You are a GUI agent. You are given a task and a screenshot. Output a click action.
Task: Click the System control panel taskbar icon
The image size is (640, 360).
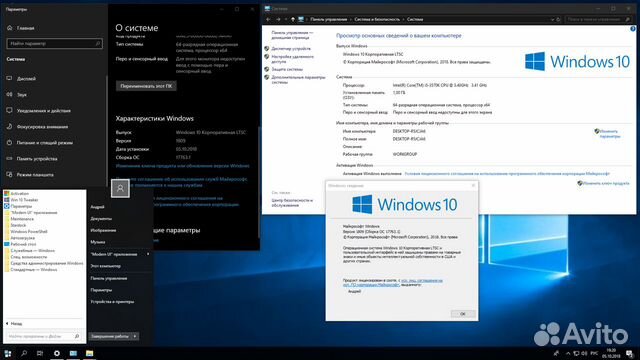point(73,353)
